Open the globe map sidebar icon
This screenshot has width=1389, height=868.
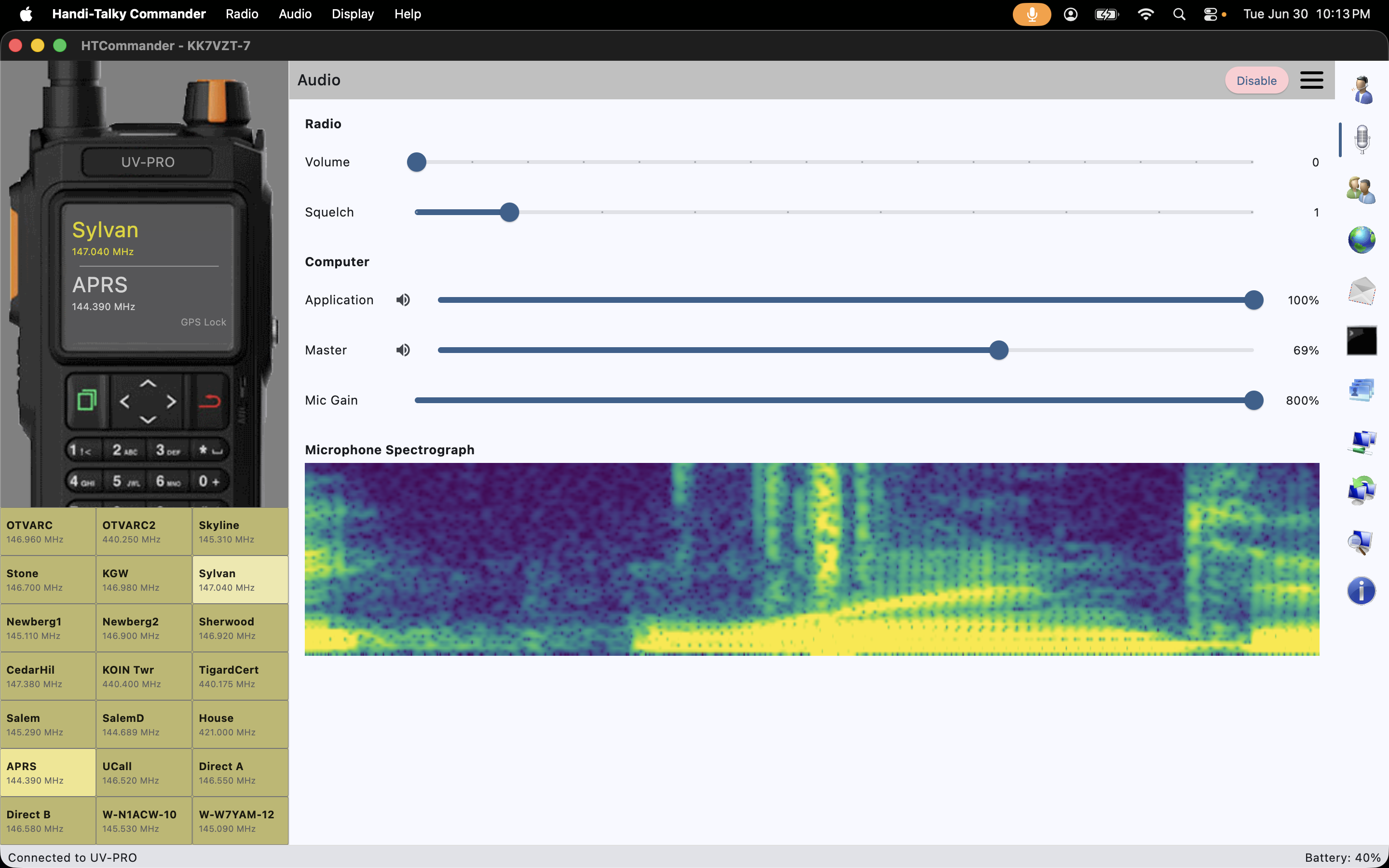point(1362,240)
